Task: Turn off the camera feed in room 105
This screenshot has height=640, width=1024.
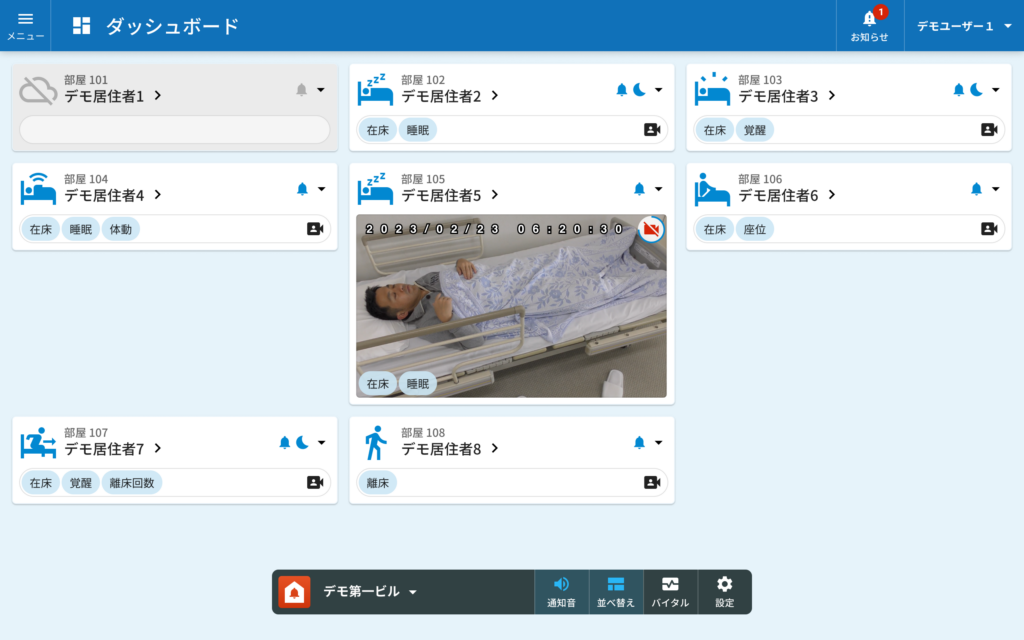Action: coord(651,230)
